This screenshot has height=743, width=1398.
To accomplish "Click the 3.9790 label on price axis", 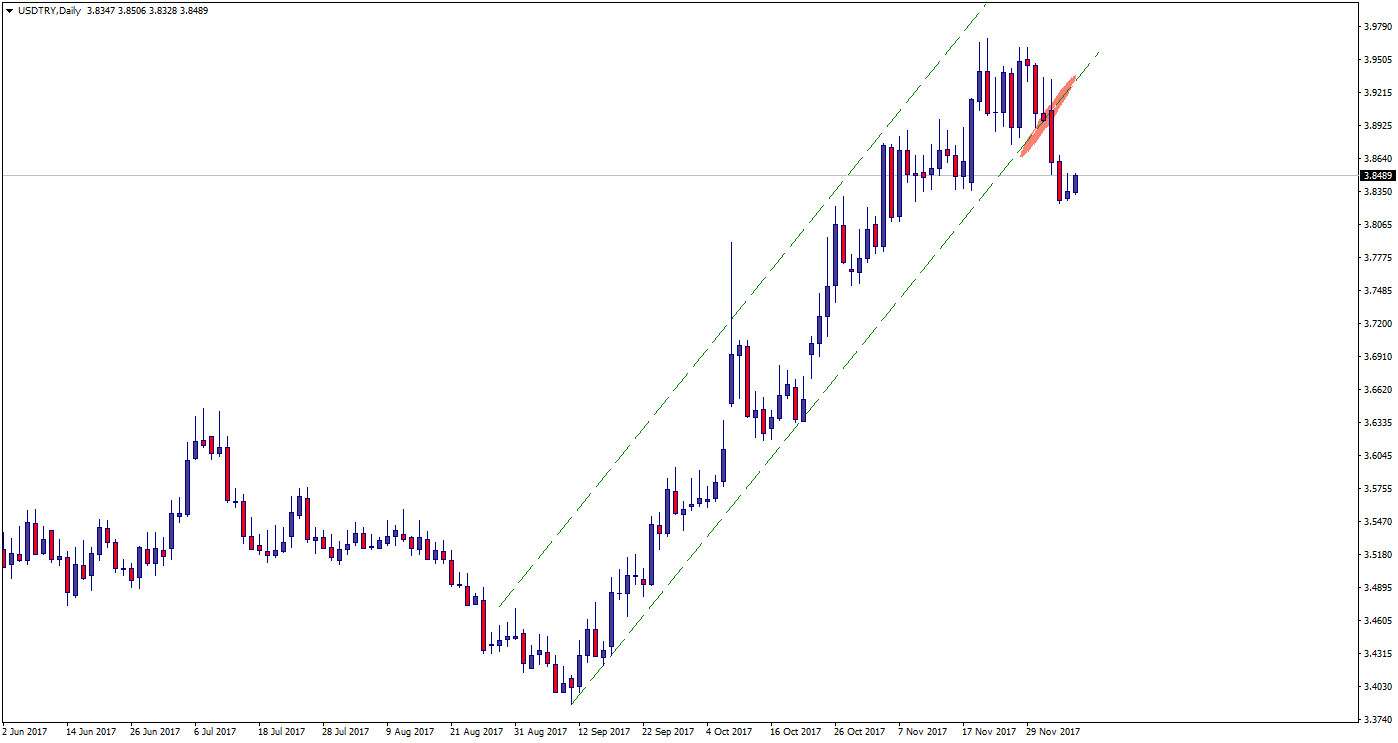I will pyautogui.click(x=1377, y=27).
